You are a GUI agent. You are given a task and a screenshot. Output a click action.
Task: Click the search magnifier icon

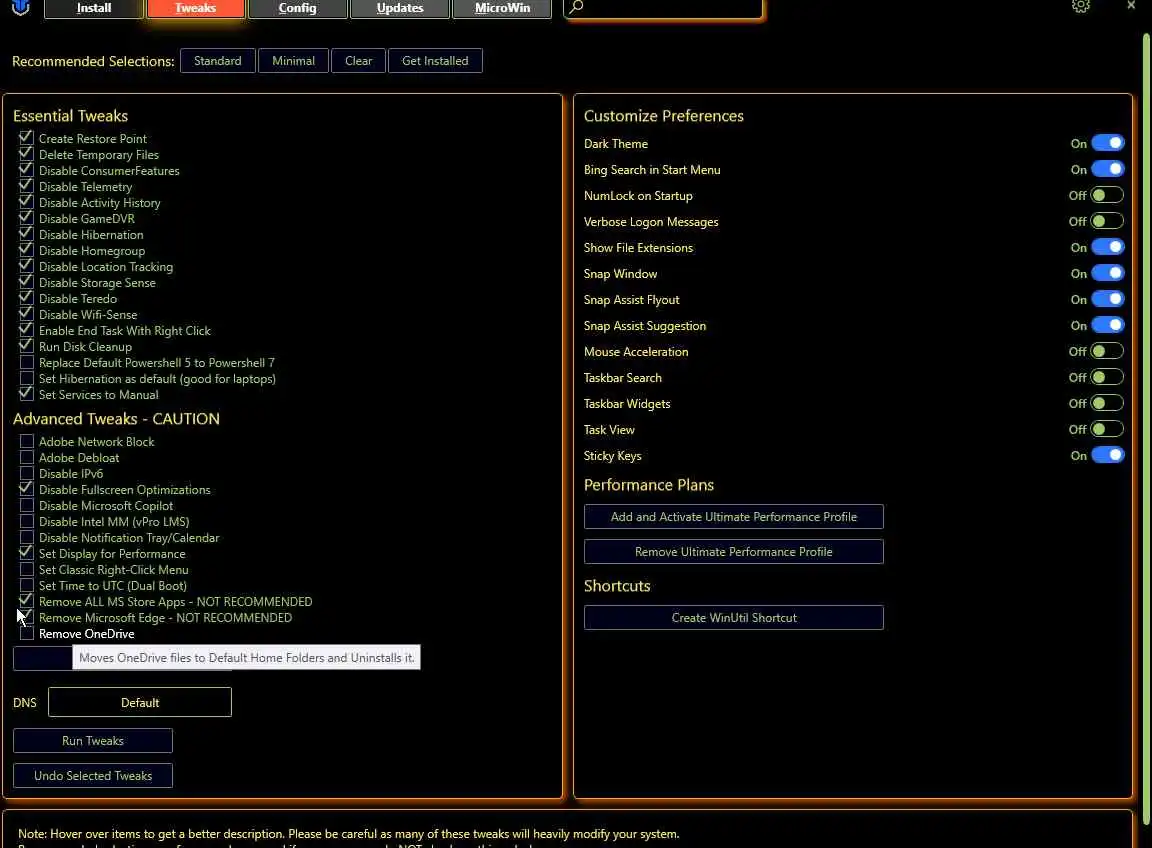pyautogui.click(x=577, y=7)
